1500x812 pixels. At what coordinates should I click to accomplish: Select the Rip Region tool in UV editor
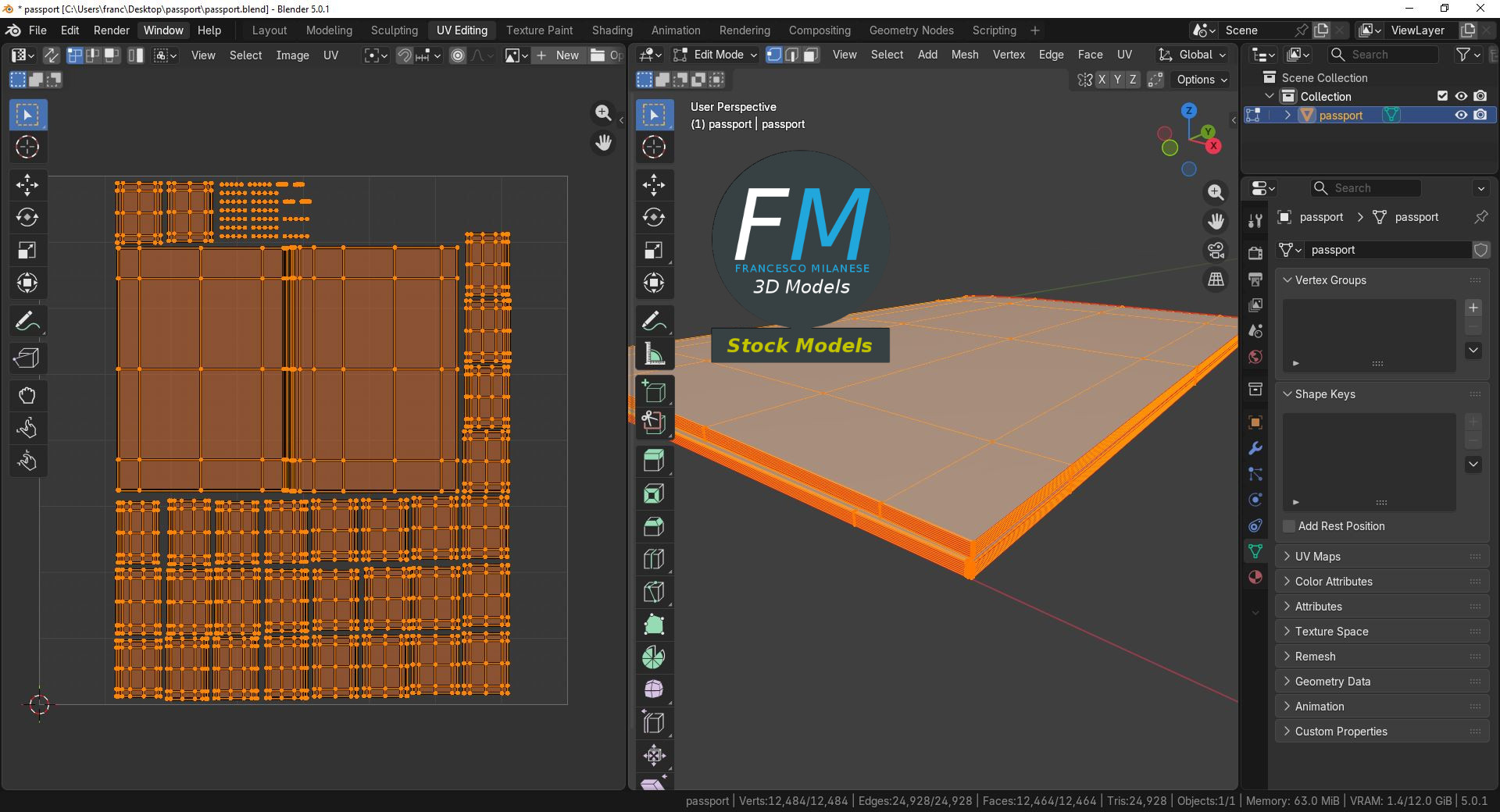[x=27, y=358]
